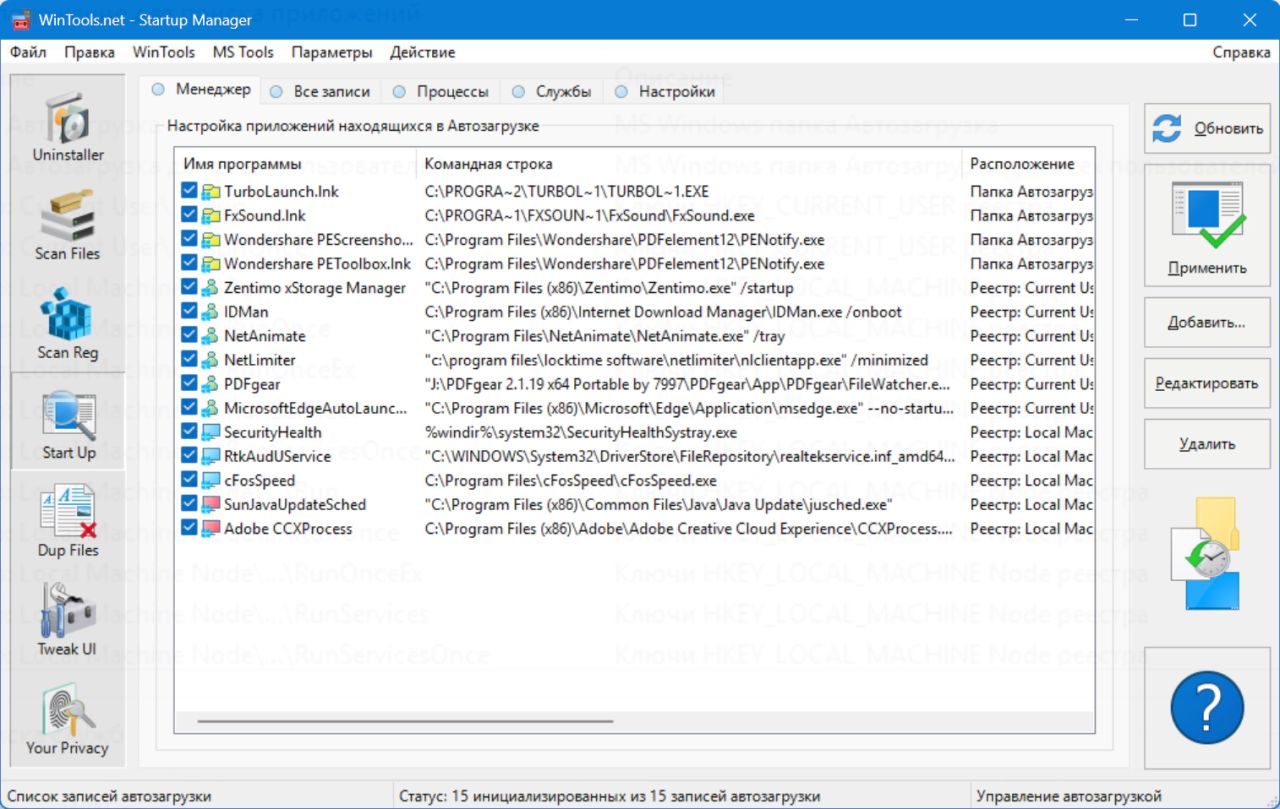Open the MS Tools menu
1280x809 pixels.
pos(243,52)
